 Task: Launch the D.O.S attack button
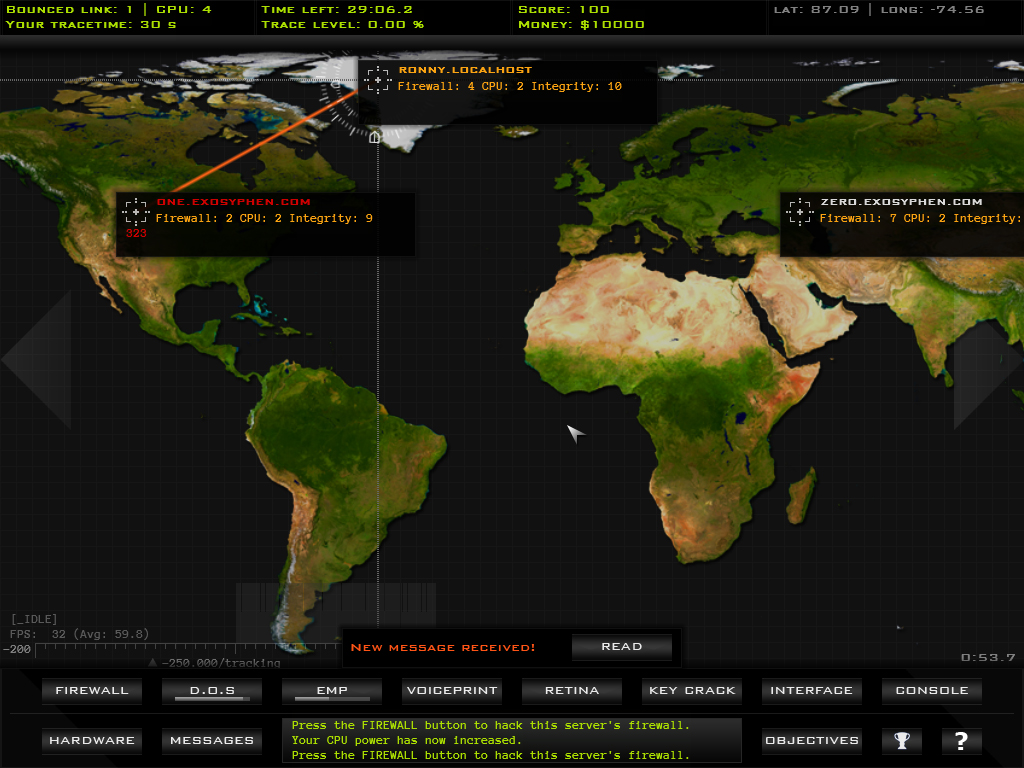click(x=212, y=691)
